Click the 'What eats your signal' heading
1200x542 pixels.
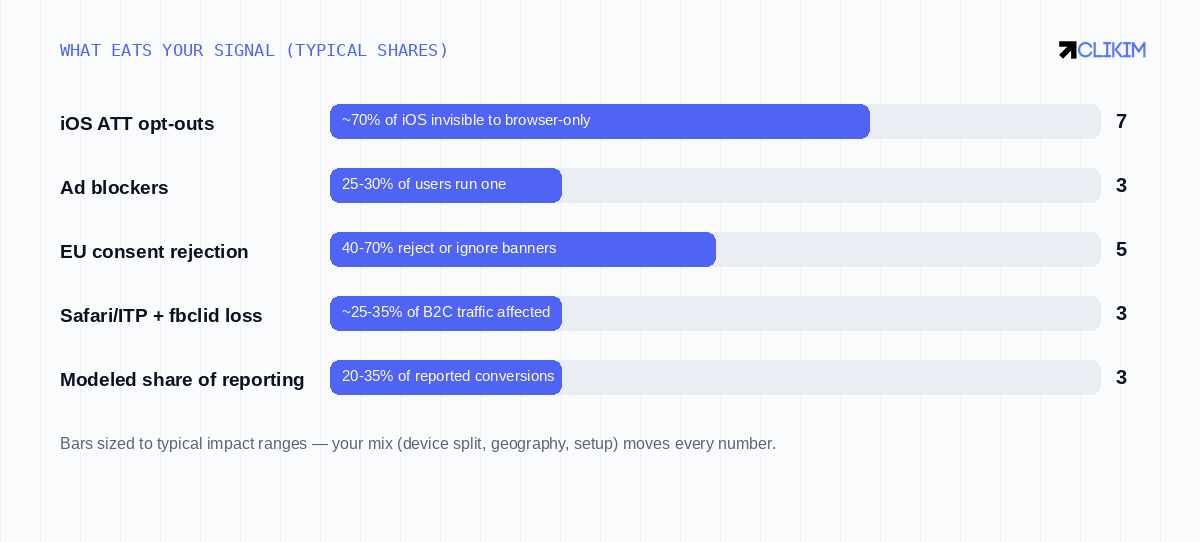(x=254, y=50)
